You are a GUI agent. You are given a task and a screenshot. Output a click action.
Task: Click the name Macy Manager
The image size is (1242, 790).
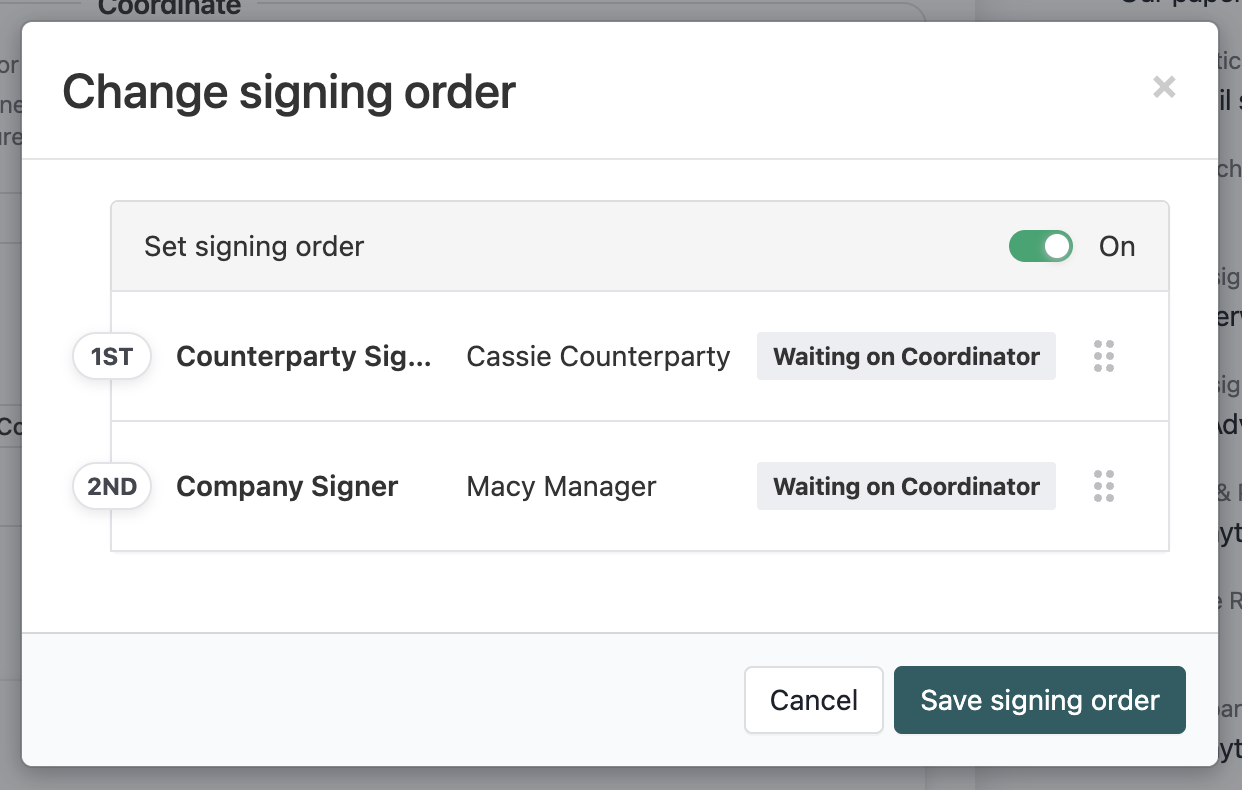(561, 487)
